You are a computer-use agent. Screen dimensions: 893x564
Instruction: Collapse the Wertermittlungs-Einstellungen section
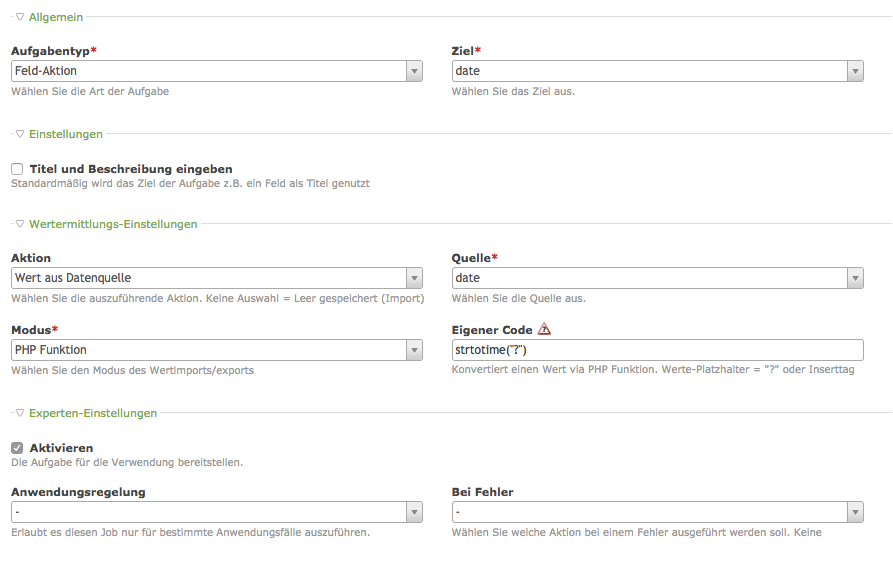pos(20,224)
